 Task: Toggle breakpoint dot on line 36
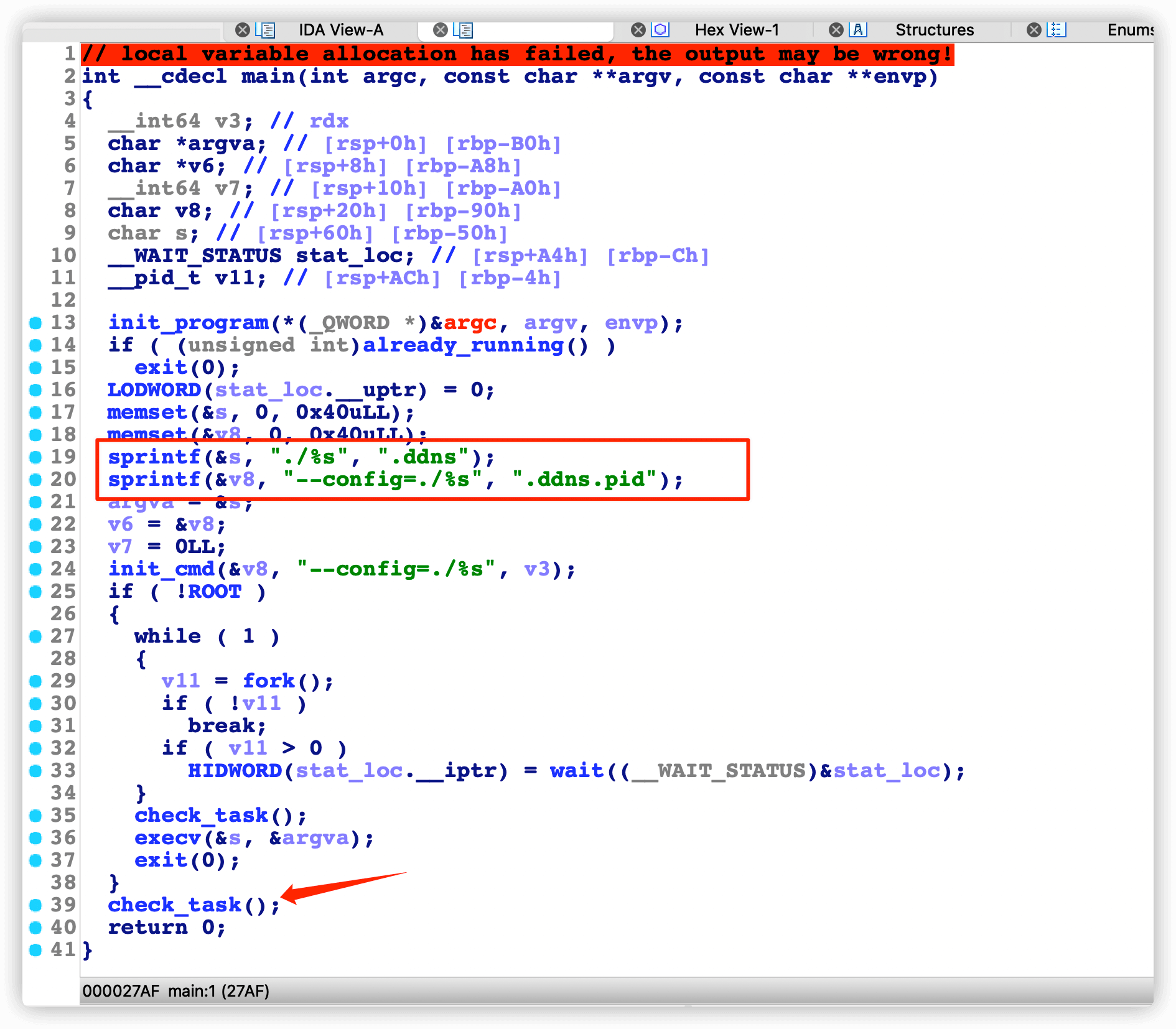pyautogui.click(x=35, y=837)
